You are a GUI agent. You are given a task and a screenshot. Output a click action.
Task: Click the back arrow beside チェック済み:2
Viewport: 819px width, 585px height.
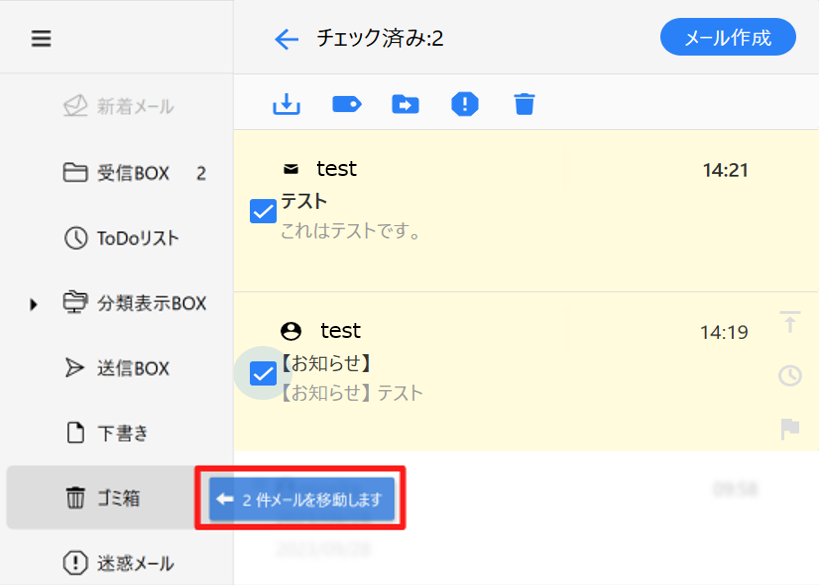point(287,39)
